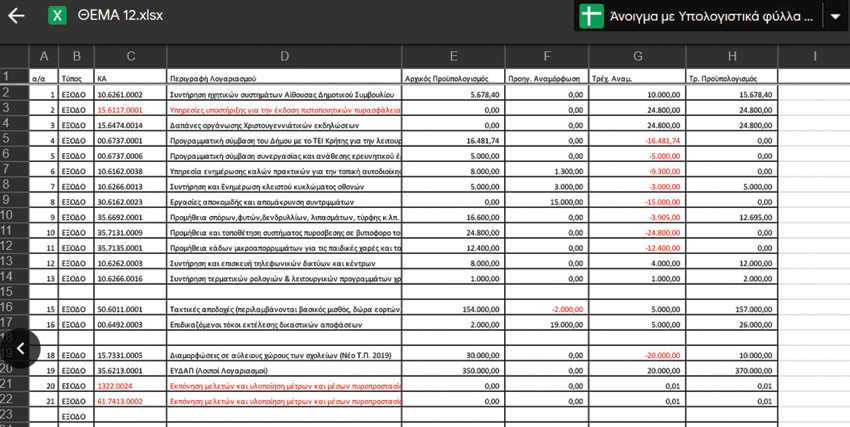This screenshot has height=427, width=850.
Task: Select row 1 header number
Action: pos(7,77)
